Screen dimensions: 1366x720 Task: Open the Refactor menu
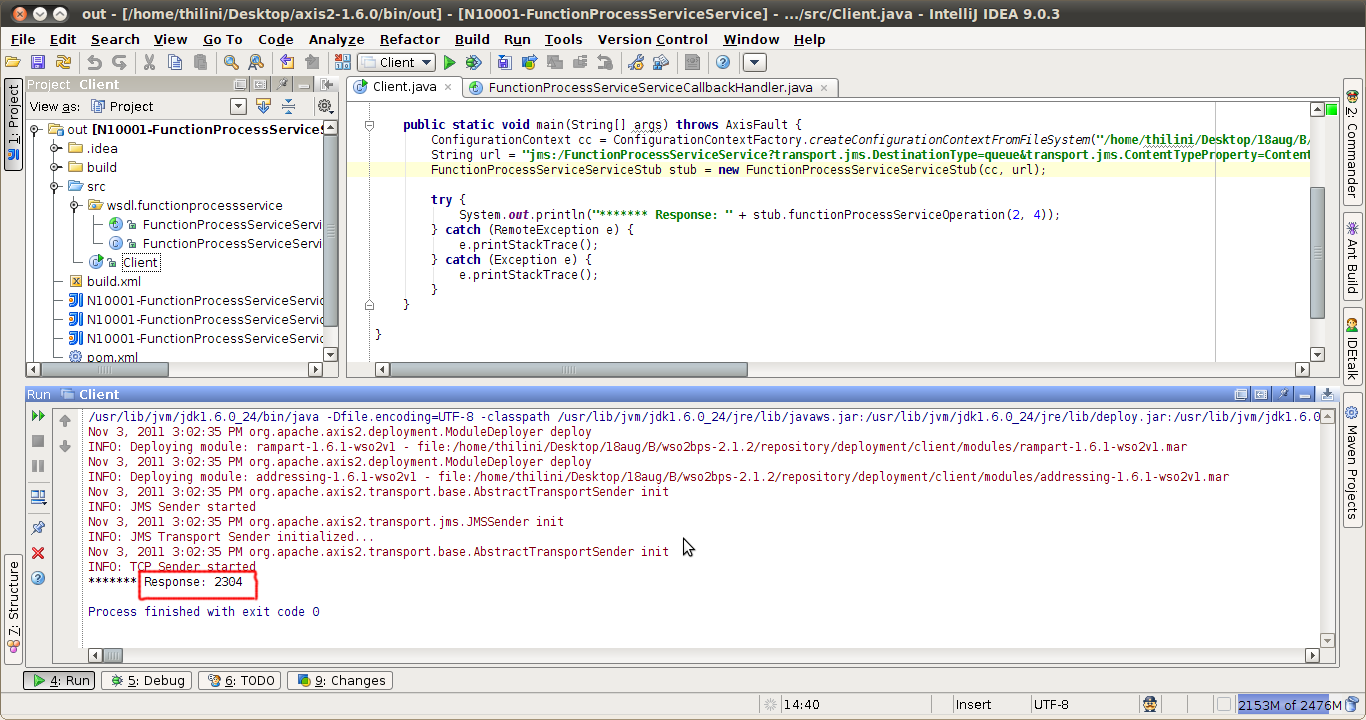tap(409, 39)
